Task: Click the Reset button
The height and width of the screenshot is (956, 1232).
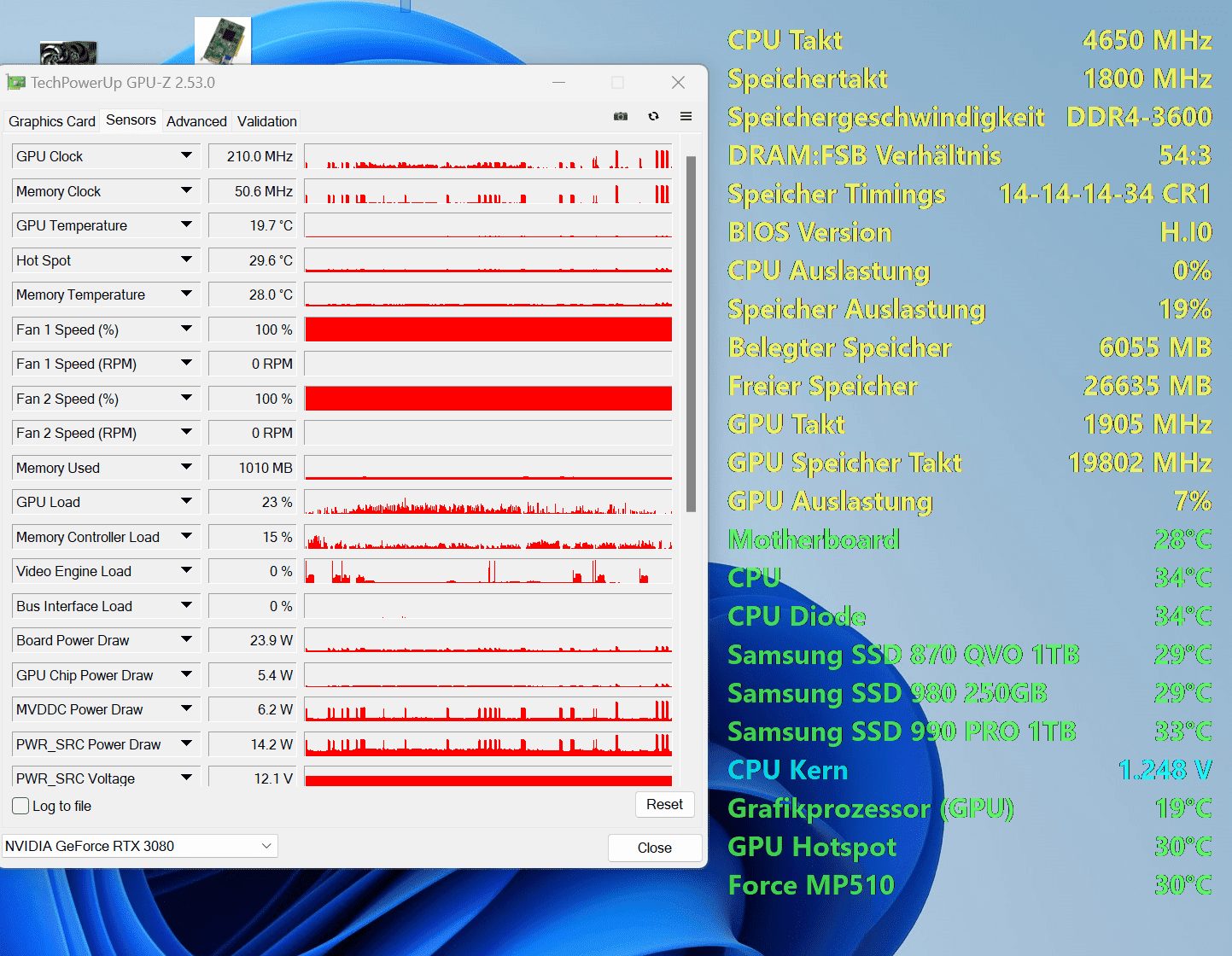Action: (x=664, y=804)
